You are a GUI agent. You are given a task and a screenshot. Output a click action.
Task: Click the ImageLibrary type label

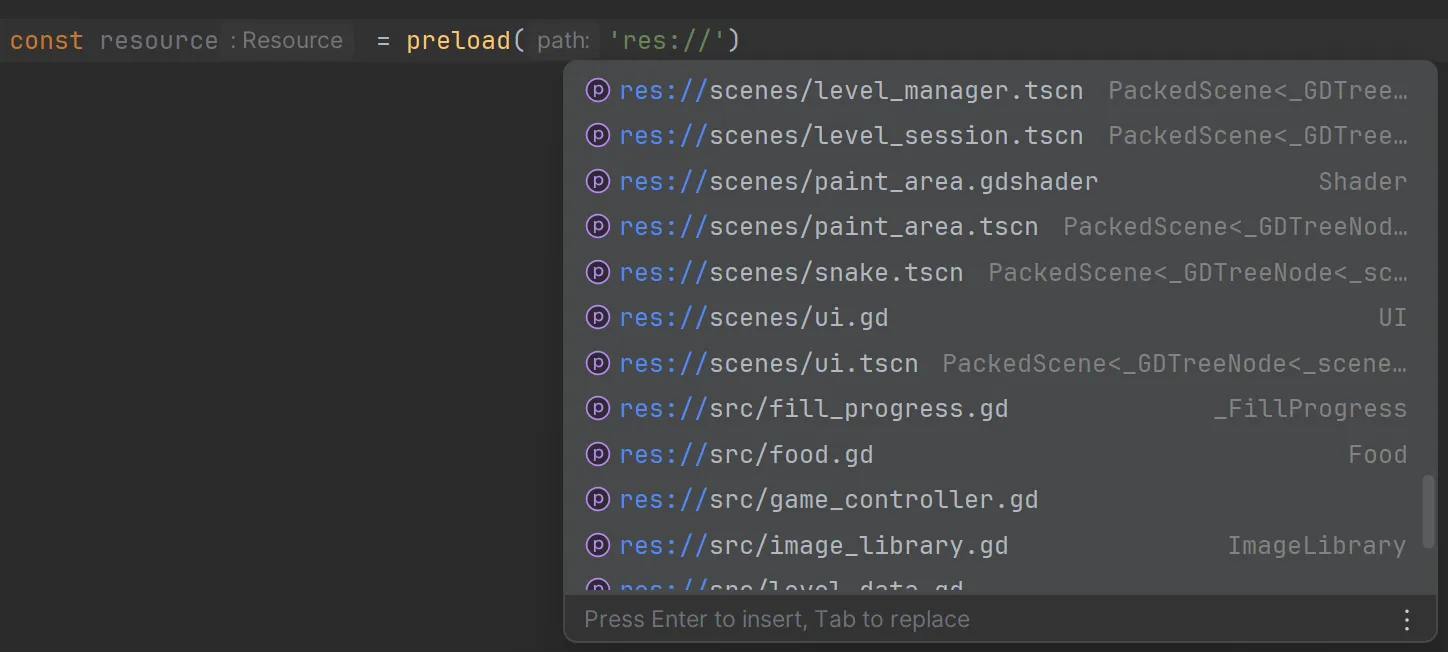point(1317,546)
